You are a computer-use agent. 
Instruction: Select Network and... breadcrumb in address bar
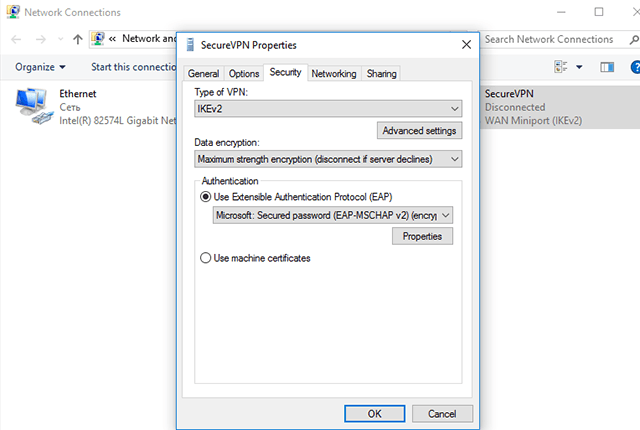click(x=149, y=39)
